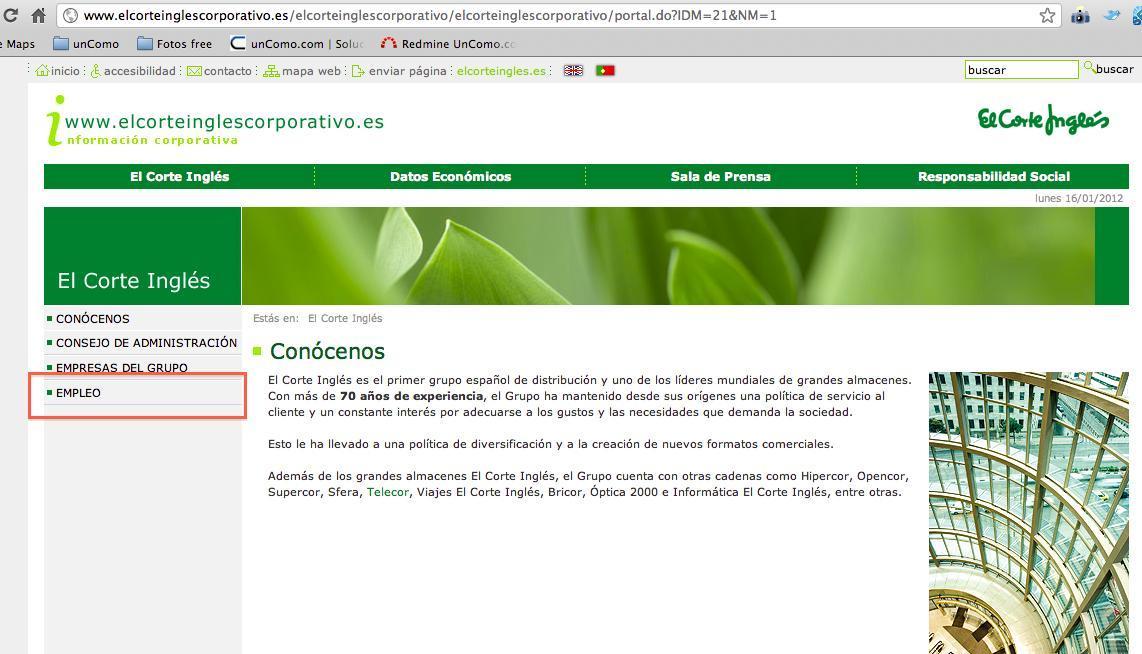This screenshot has height=654, width=1142.
Task: Select EMPLEO in the sidebar
Action: click(78, 393)
